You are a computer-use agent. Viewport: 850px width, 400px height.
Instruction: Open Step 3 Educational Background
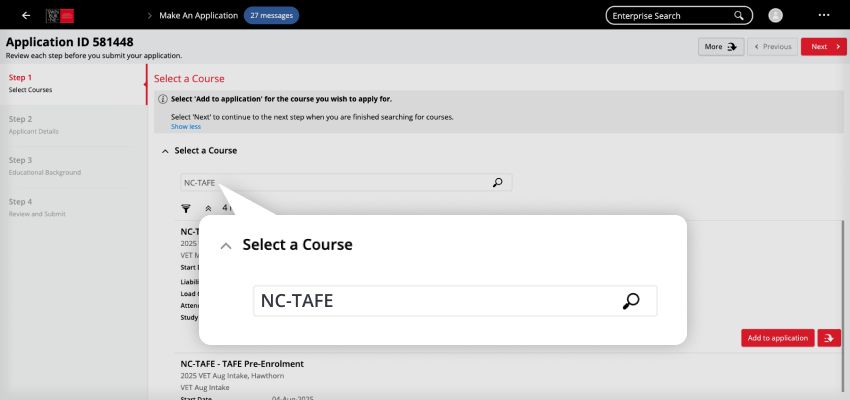click(44, 166)
